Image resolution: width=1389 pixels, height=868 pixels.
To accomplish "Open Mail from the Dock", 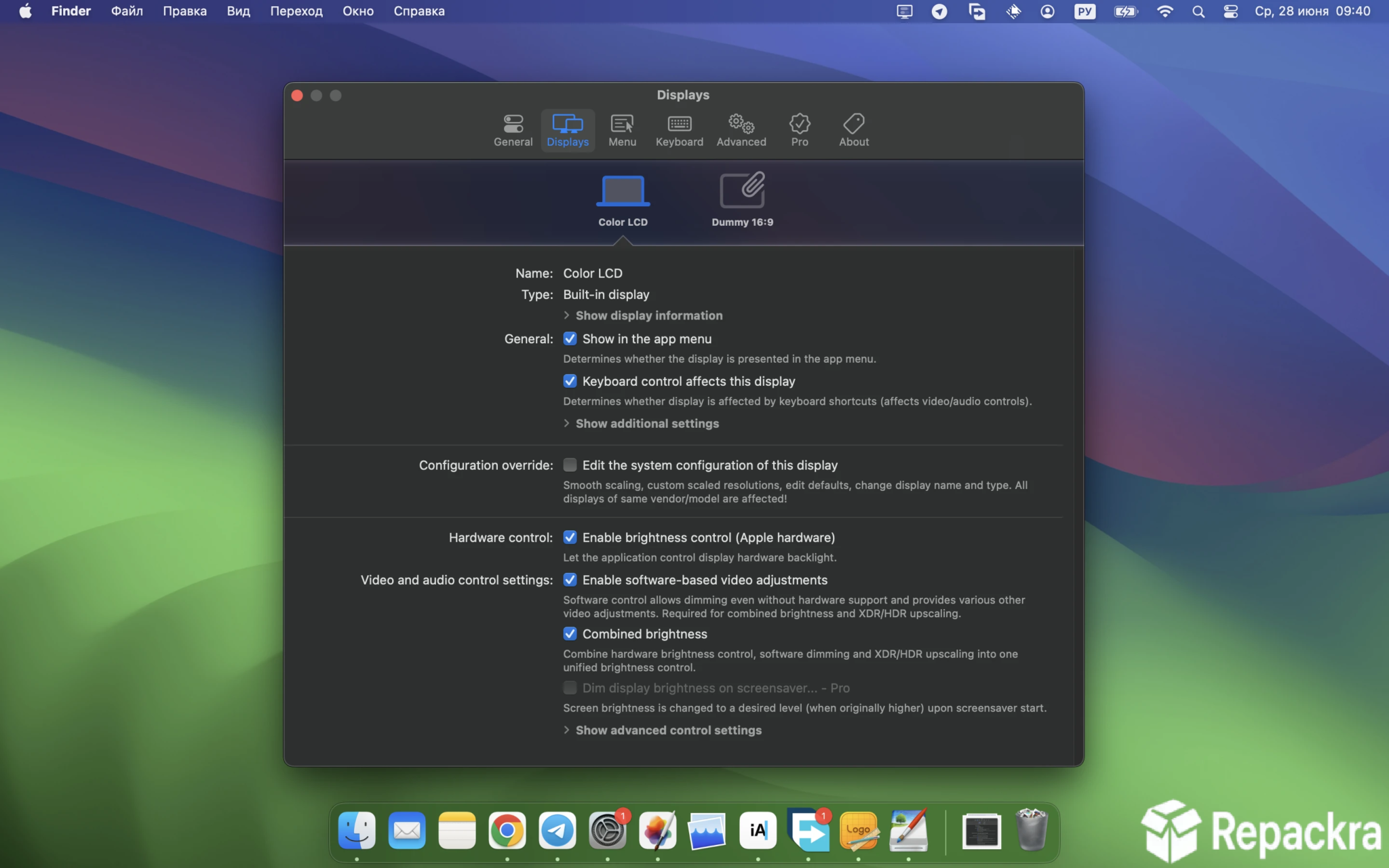I will [x=407, y=830].
